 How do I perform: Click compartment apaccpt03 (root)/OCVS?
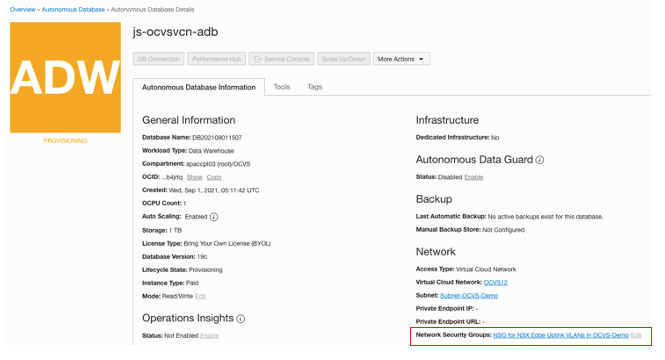pyautogui.click(x=218, y=164)
